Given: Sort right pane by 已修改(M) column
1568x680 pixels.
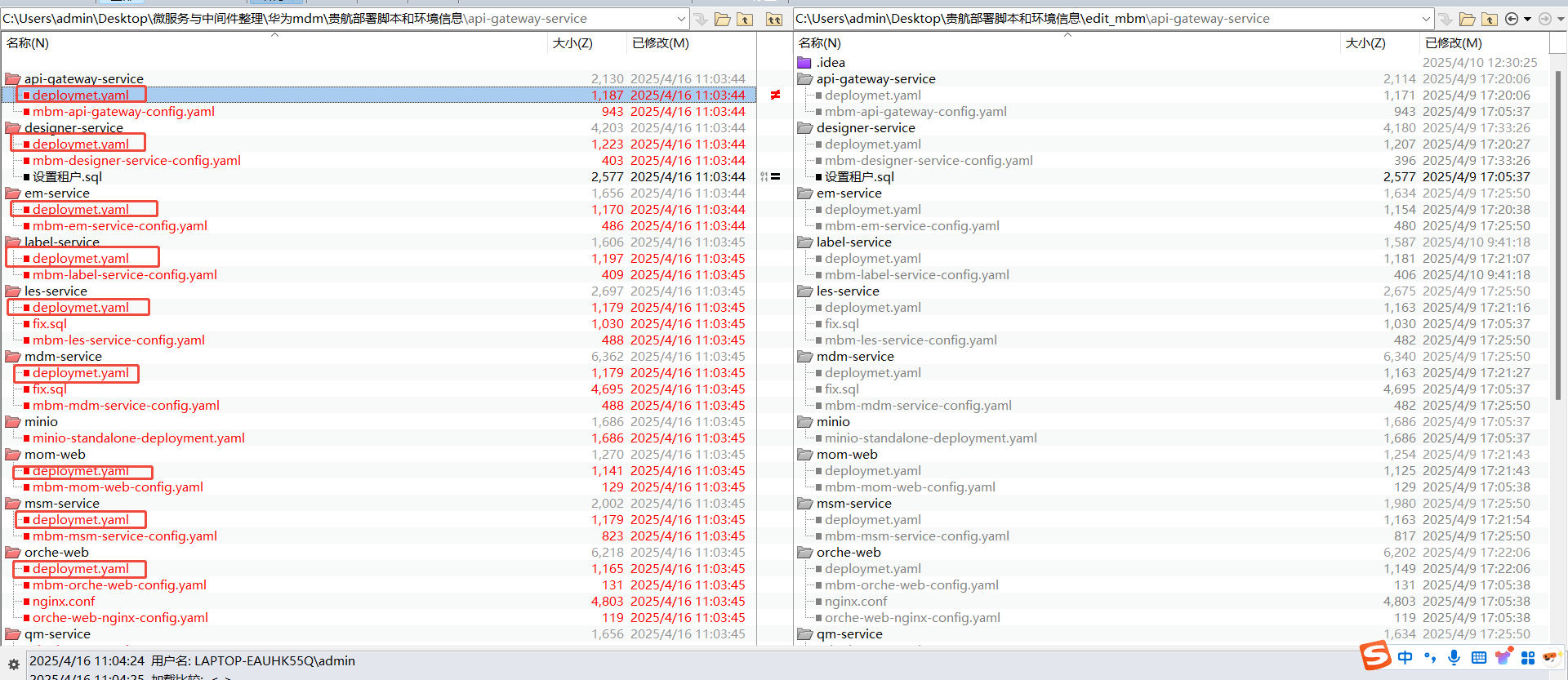Looking at the screenshot, I should pos(1453,43).
